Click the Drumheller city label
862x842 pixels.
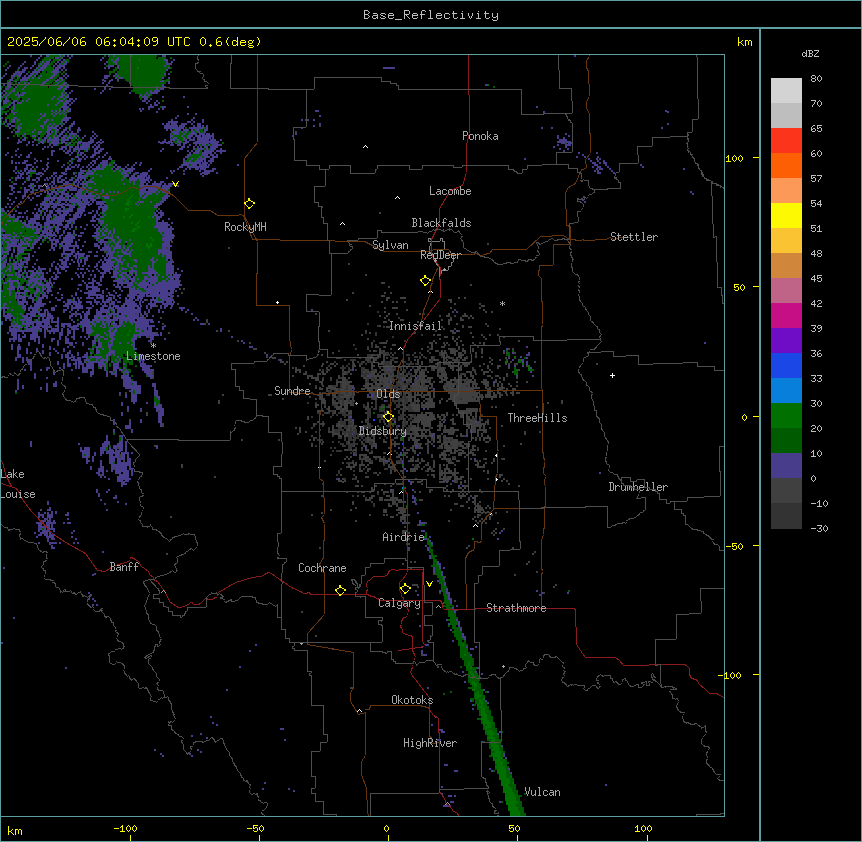click(x=638, y=487)
